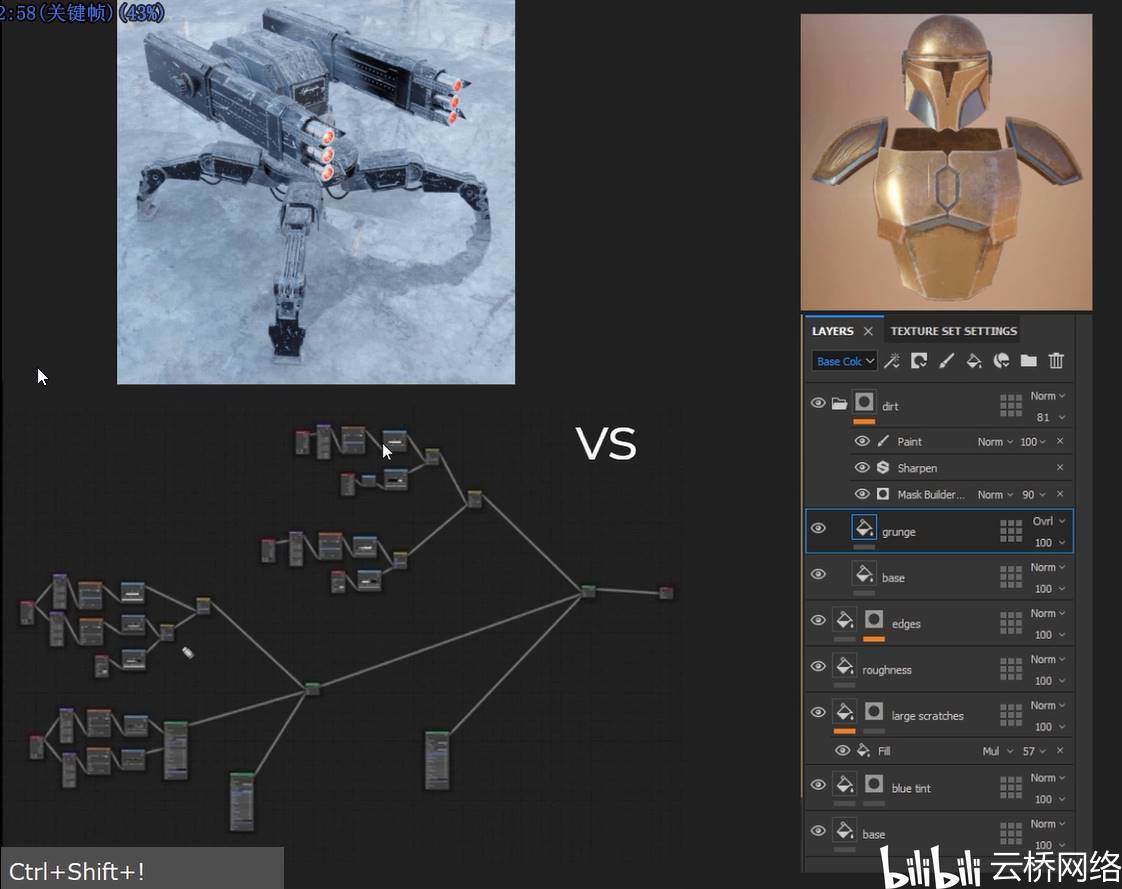Select the large scratches mask thumbnail
Screen dimensions: 1122x889
tap(874, 712)
